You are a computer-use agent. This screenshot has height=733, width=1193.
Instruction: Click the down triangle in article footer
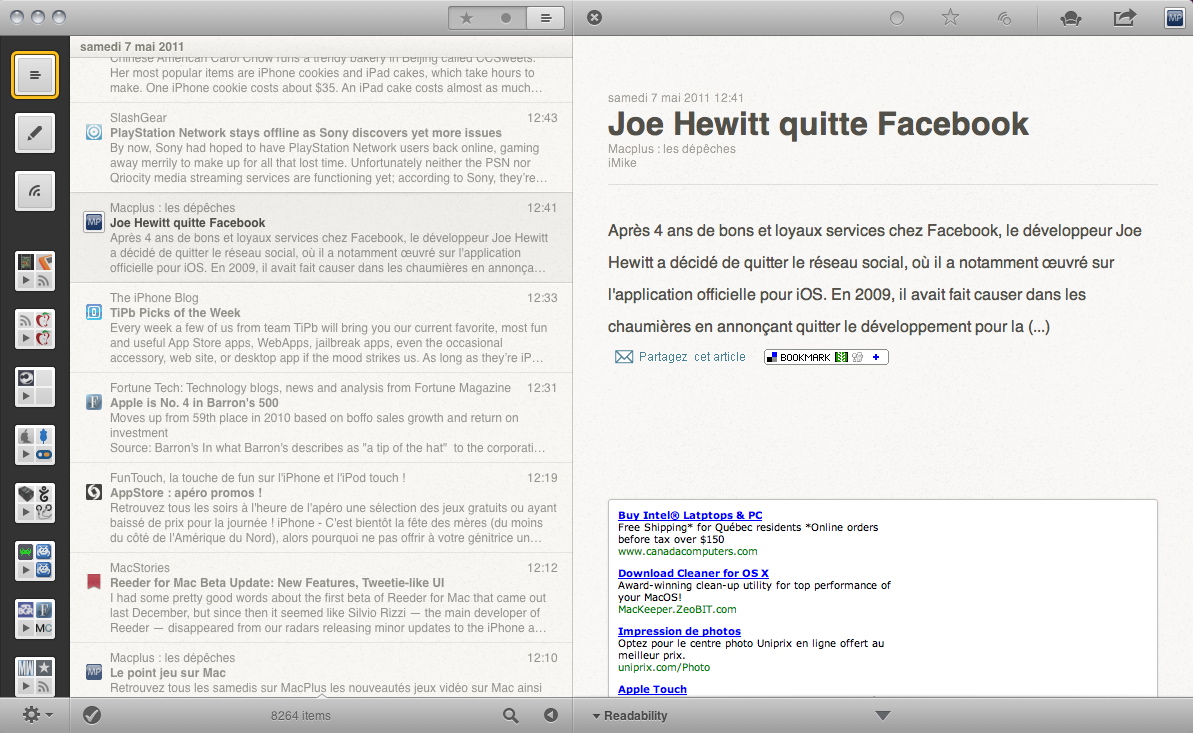point(883,715)
